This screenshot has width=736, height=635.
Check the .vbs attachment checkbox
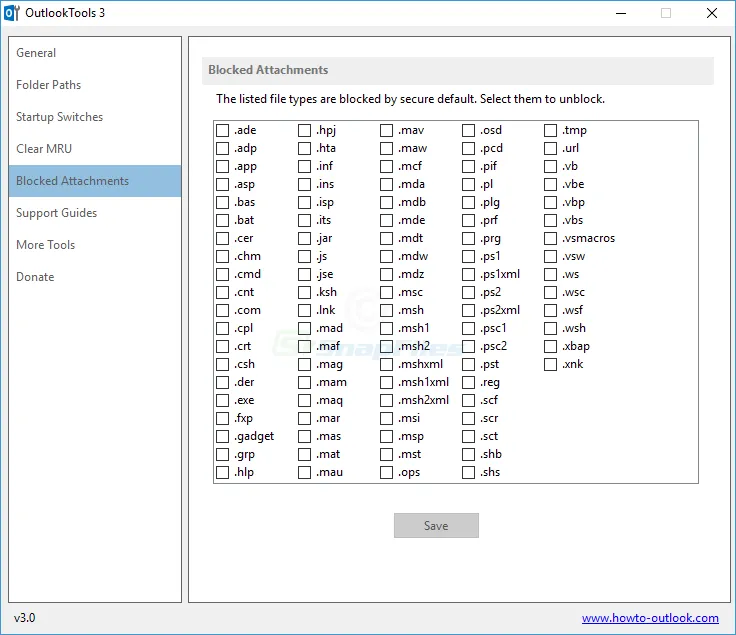pos(550,220)
